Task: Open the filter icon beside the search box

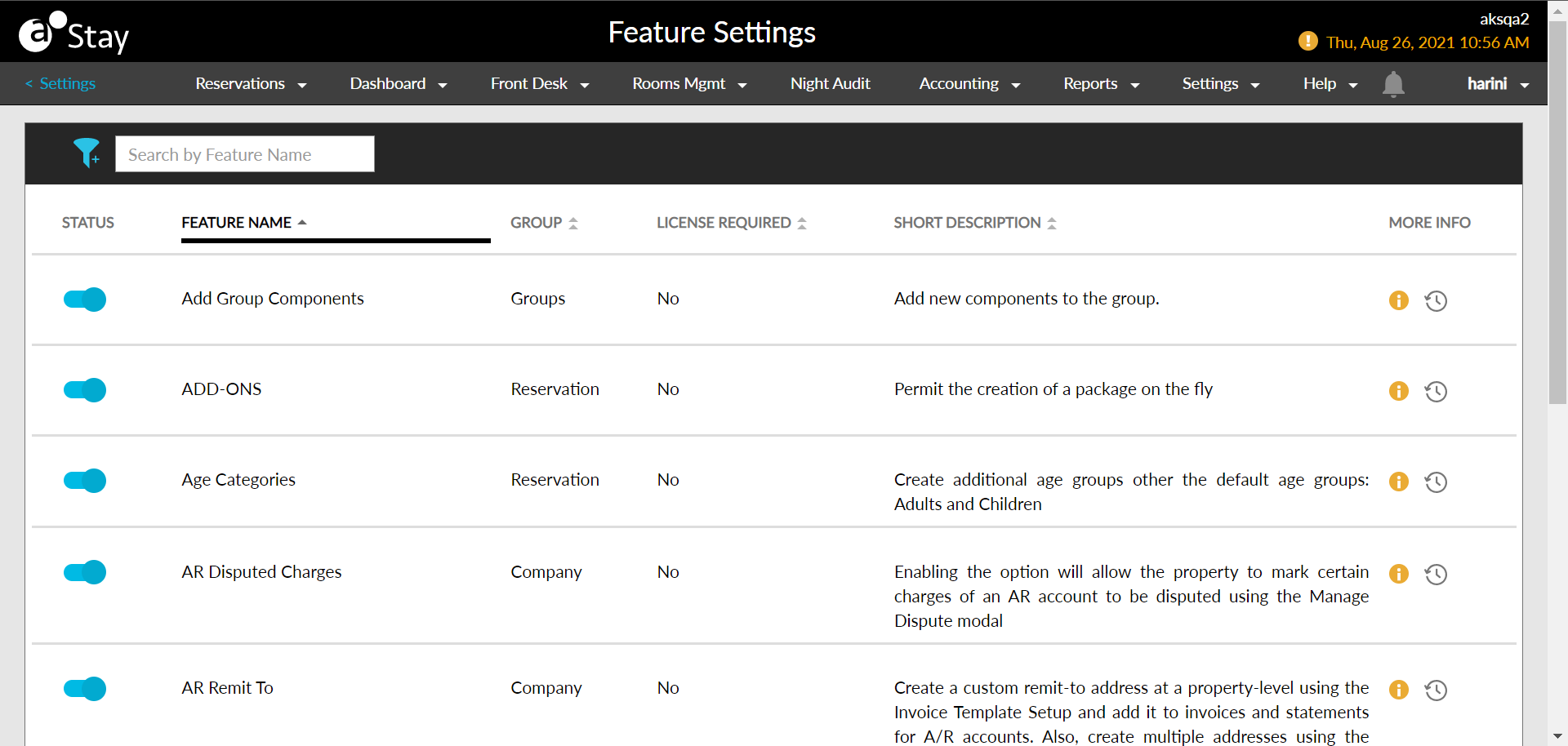Action: (87, 153)
